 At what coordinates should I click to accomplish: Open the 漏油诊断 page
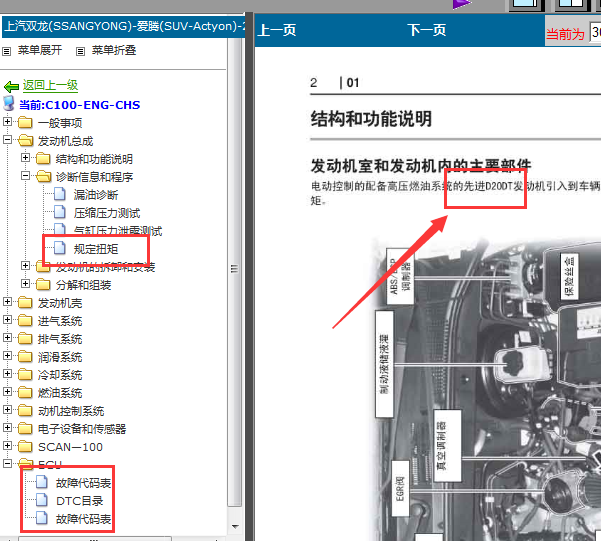coord(96,195)
